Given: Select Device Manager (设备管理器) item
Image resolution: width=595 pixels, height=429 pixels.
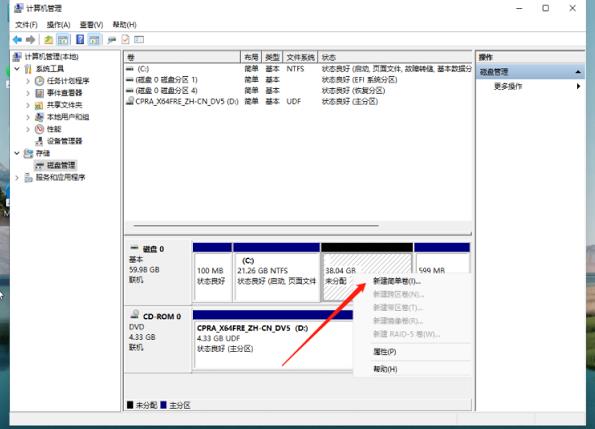Looking at the screenshot, I should (65, 141).
